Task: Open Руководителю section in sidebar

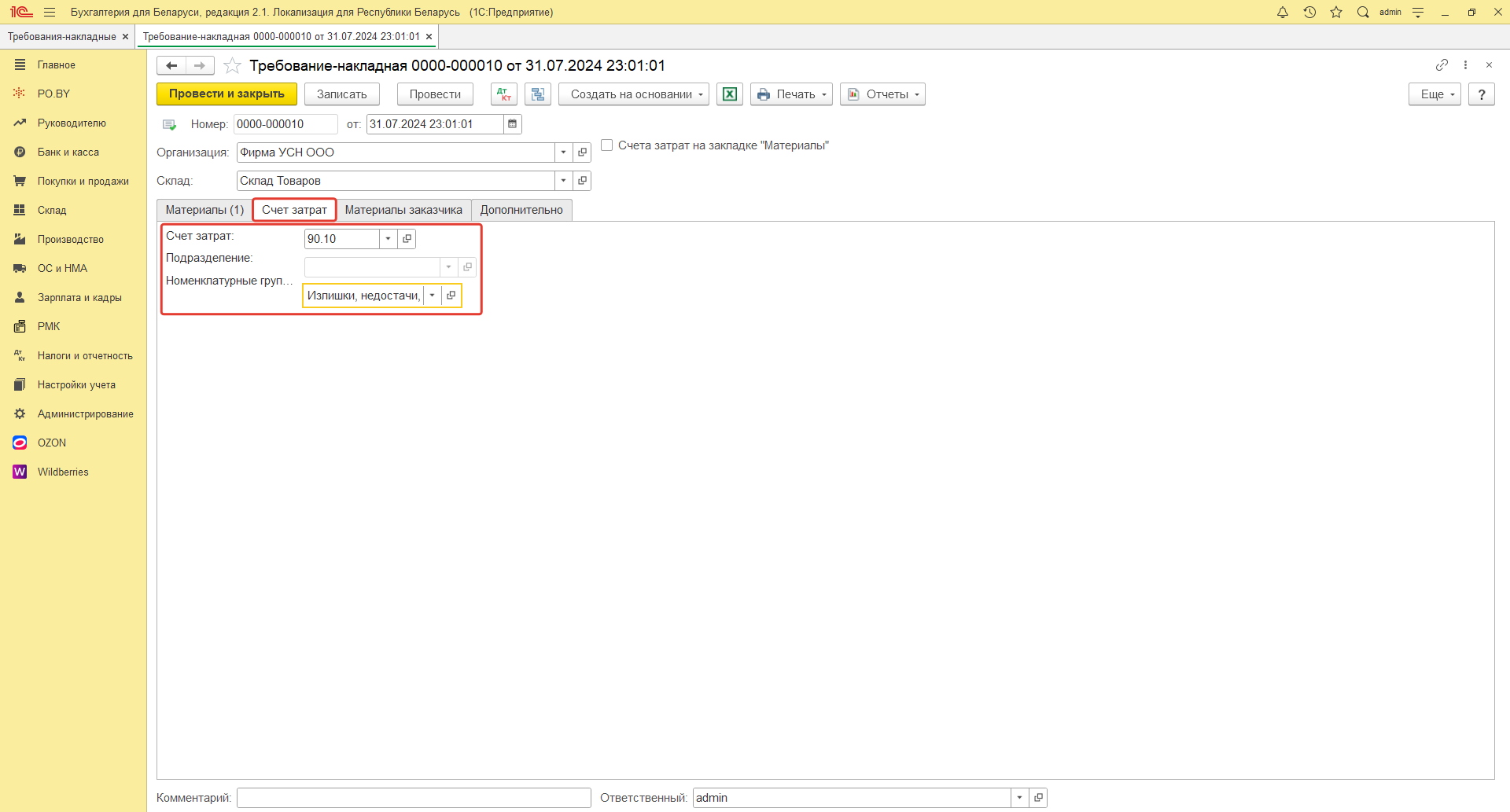Action: (73, 123)
